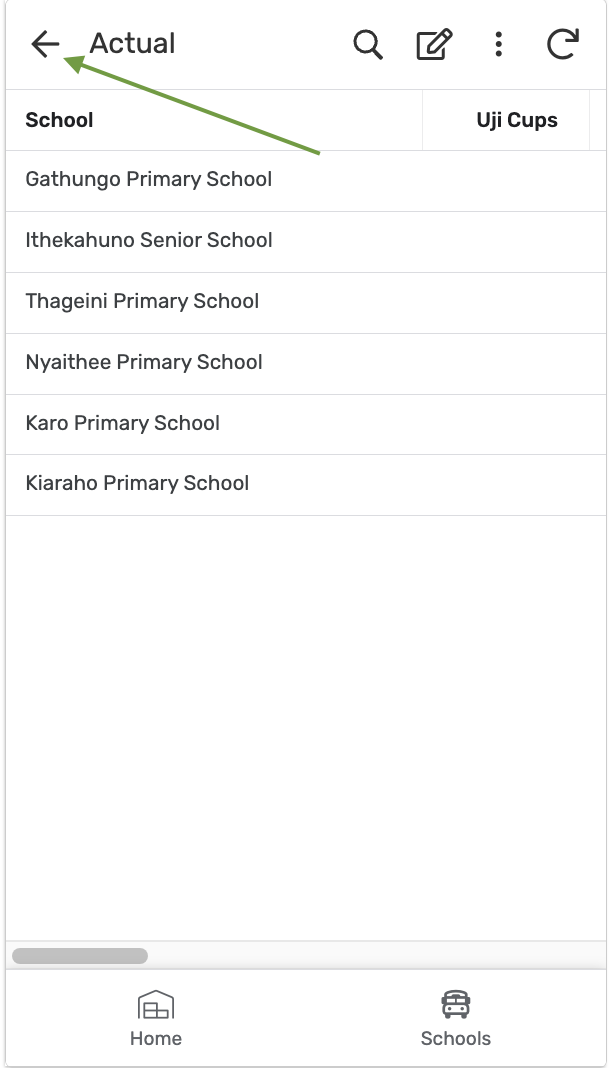616x1068 pixels.
Task: Tap the Home building icon
Action: click(156, 1005)
